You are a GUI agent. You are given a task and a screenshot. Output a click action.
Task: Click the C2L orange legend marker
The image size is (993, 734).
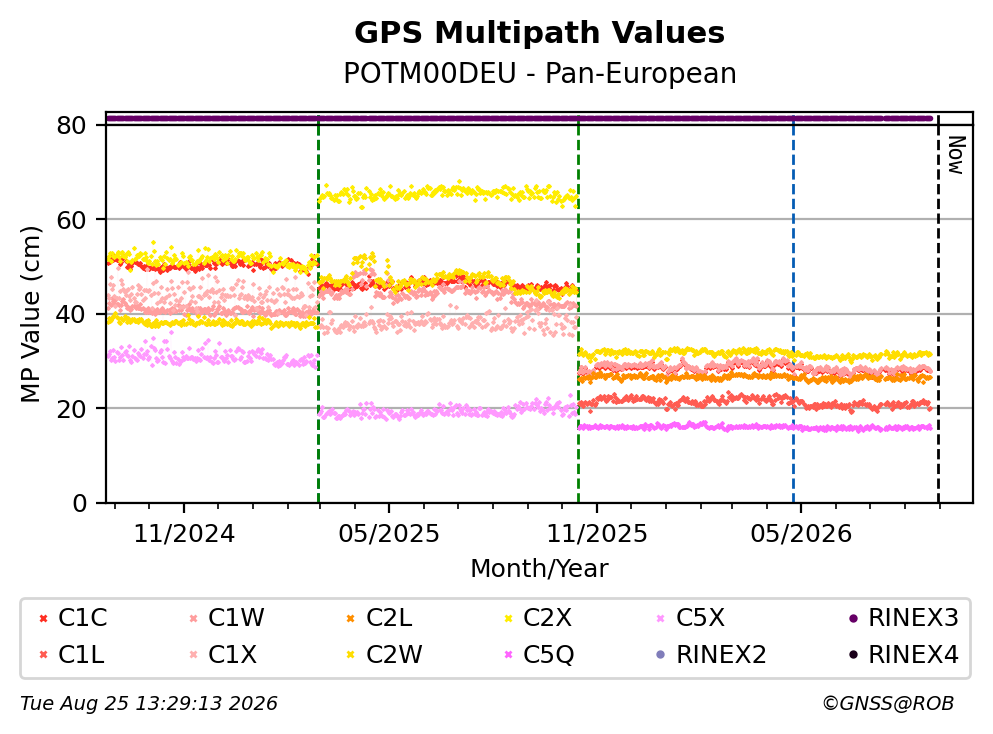(x=351, y=618)
